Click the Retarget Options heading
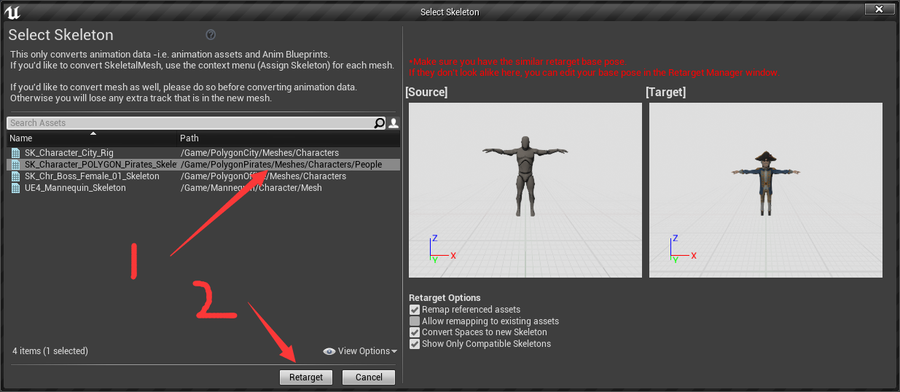 point(444,298)
